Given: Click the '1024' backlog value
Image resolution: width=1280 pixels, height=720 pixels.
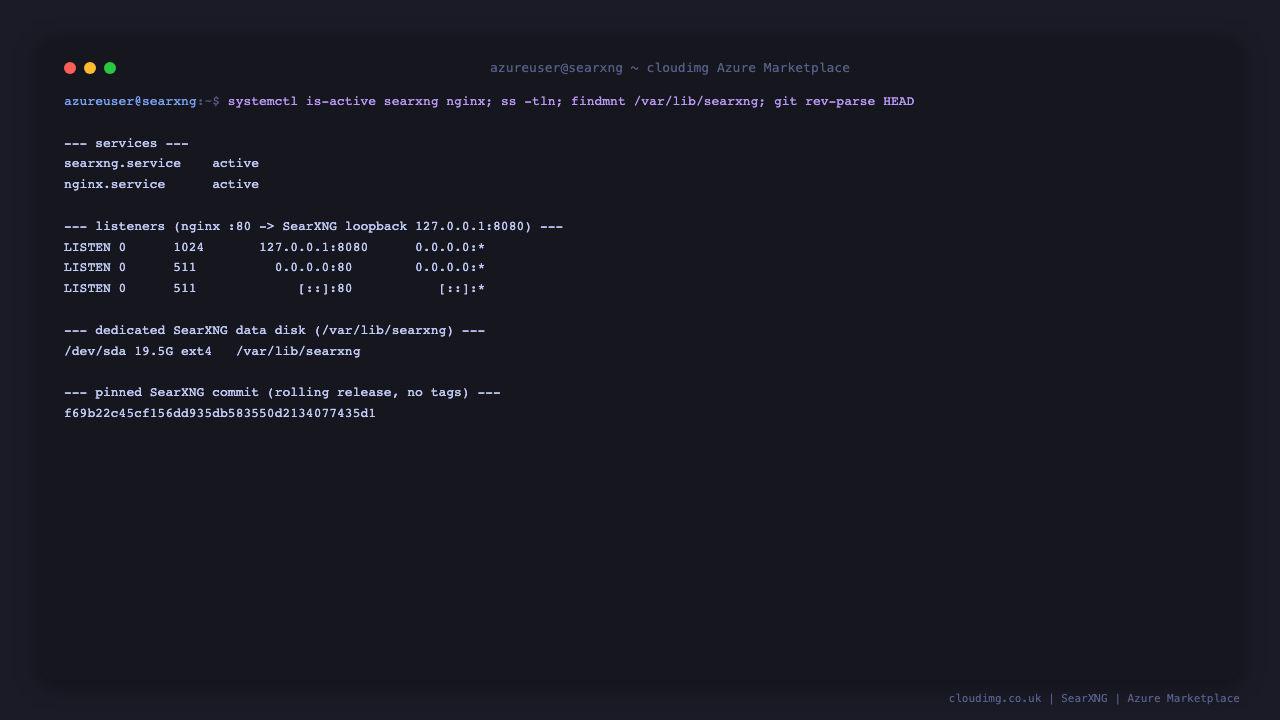Looking at the screenshot, I should click(x=188, y=248).
